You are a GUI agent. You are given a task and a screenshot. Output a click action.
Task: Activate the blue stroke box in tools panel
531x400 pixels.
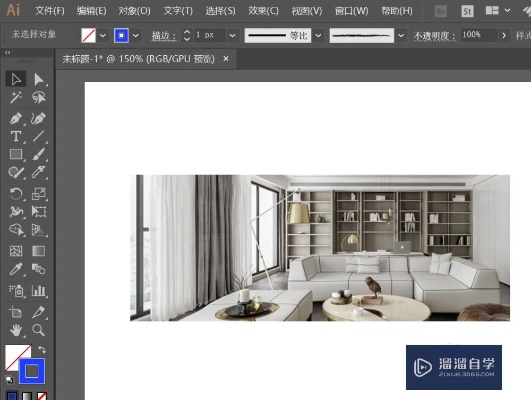(32, 371)
